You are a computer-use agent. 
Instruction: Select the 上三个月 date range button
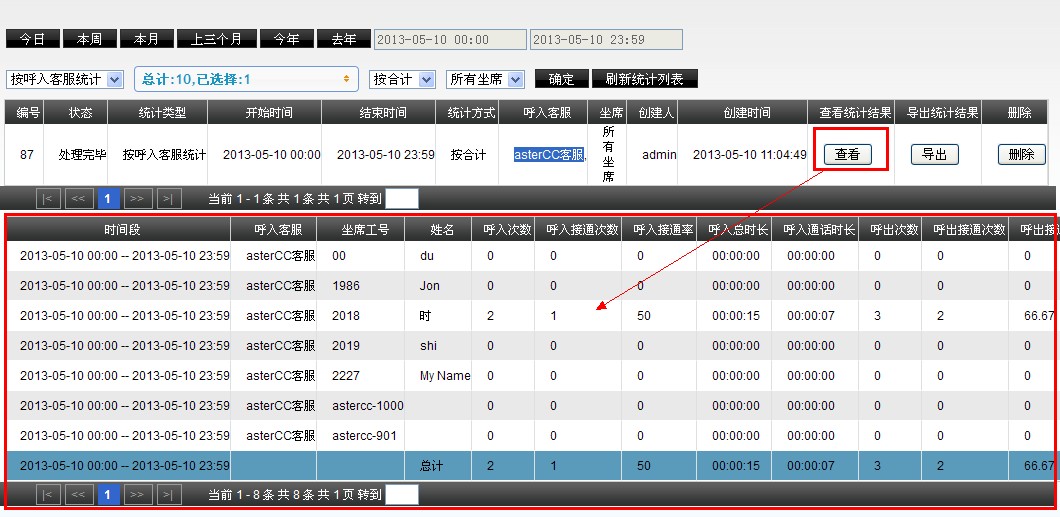[216, 39]
